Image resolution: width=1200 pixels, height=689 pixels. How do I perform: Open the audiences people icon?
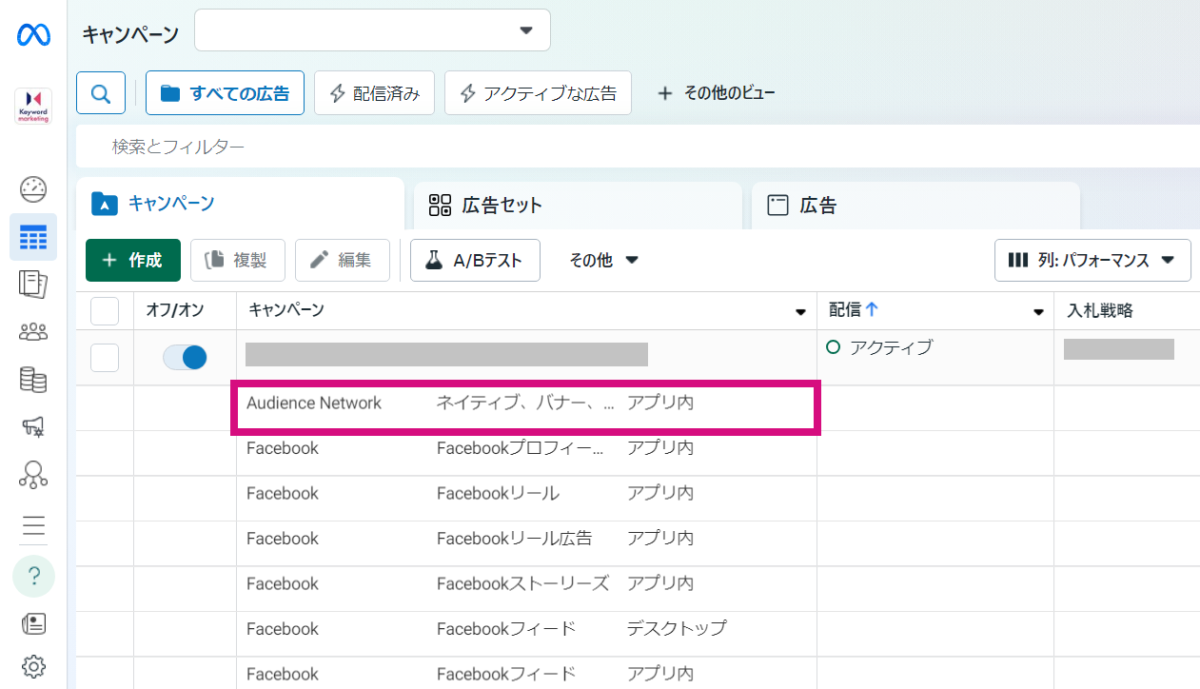tap(33, 332)
